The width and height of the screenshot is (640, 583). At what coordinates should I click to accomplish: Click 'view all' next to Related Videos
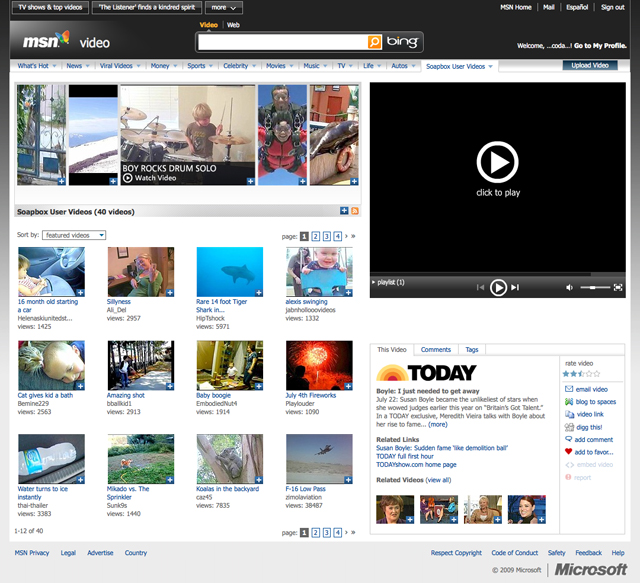(x=438, y=480)
